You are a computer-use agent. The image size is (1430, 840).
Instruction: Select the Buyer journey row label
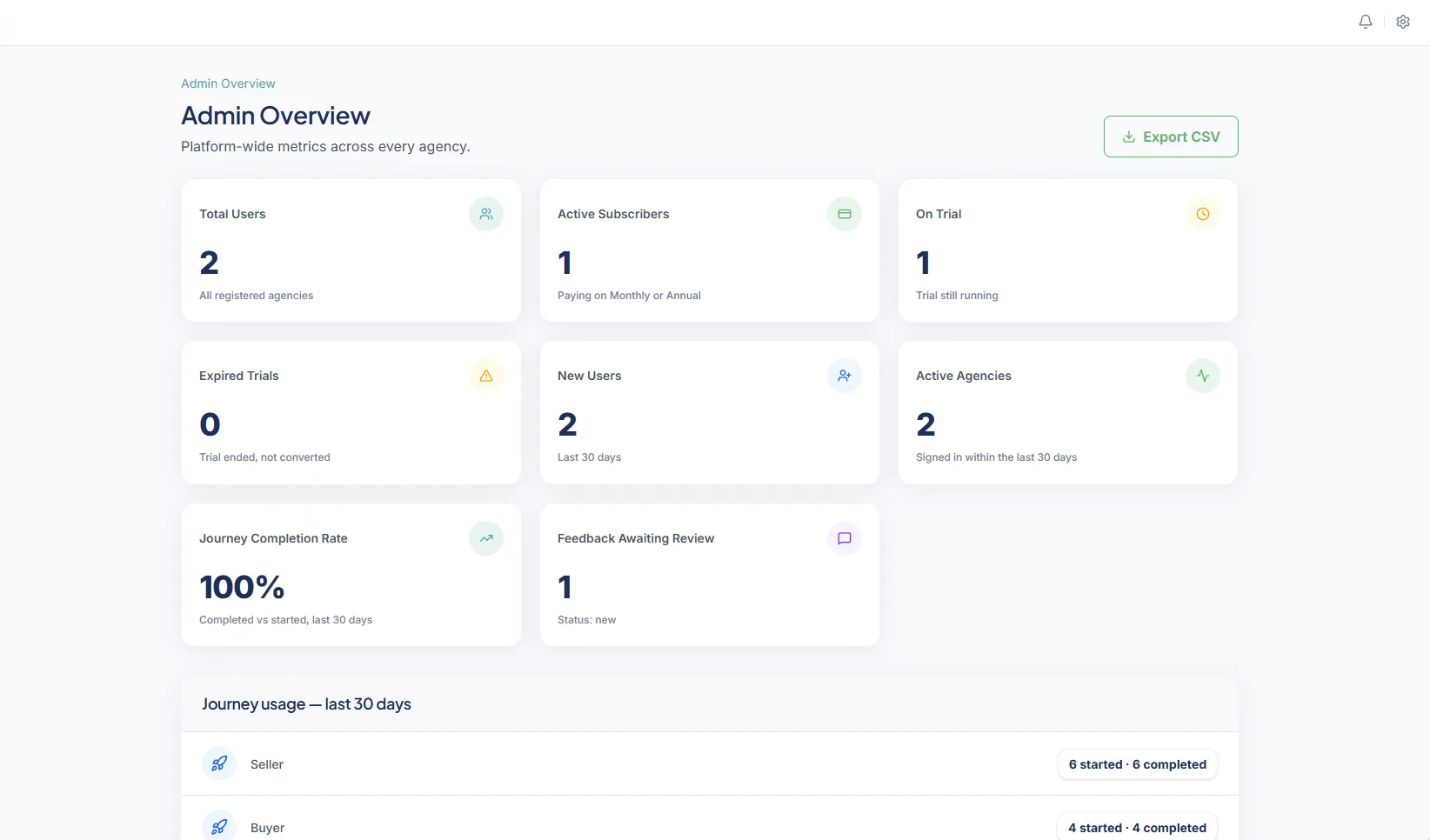click(267, 828)
